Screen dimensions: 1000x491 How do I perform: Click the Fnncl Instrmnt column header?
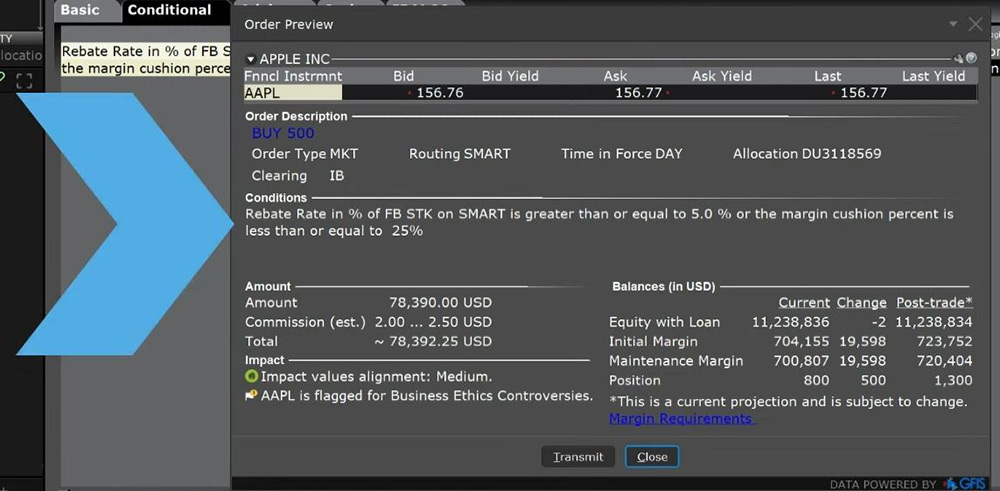tap(292, 75)
